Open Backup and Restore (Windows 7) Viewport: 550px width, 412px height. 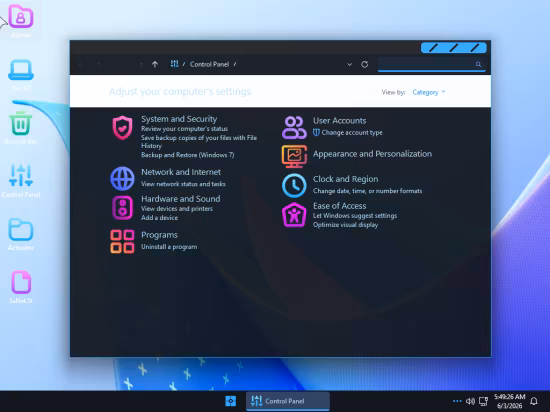[188, 155]
